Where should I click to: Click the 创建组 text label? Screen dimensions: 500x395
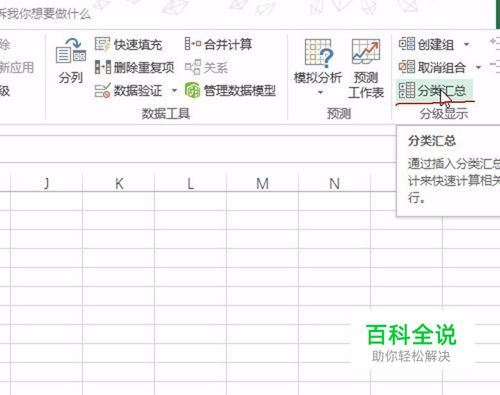coord(436,45)
